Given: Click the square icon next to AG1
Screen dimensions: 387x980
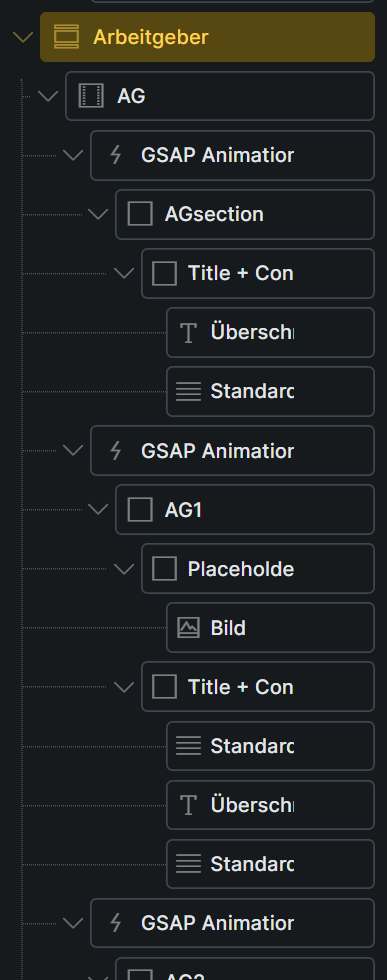Looking at the screenshot, I should point(140,510).
